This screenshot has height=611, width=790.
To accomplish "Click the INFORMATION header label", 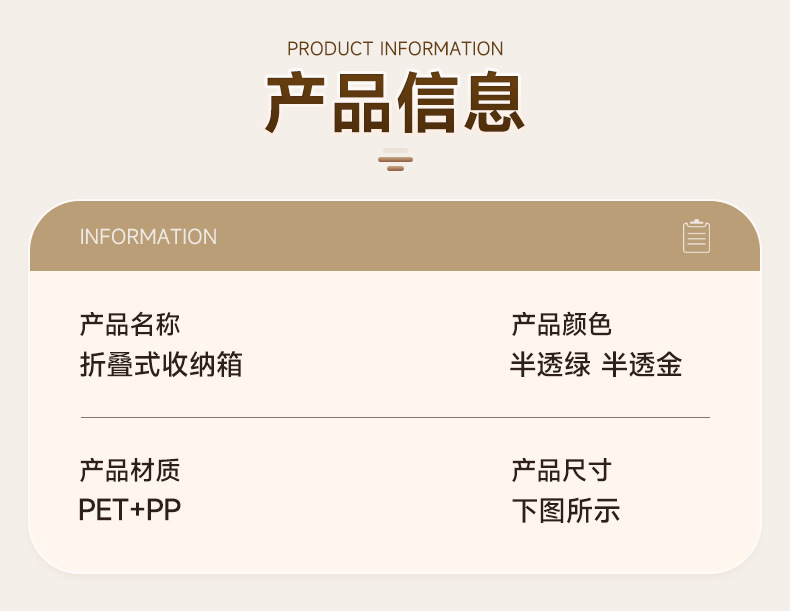I will tap(148, 237).
